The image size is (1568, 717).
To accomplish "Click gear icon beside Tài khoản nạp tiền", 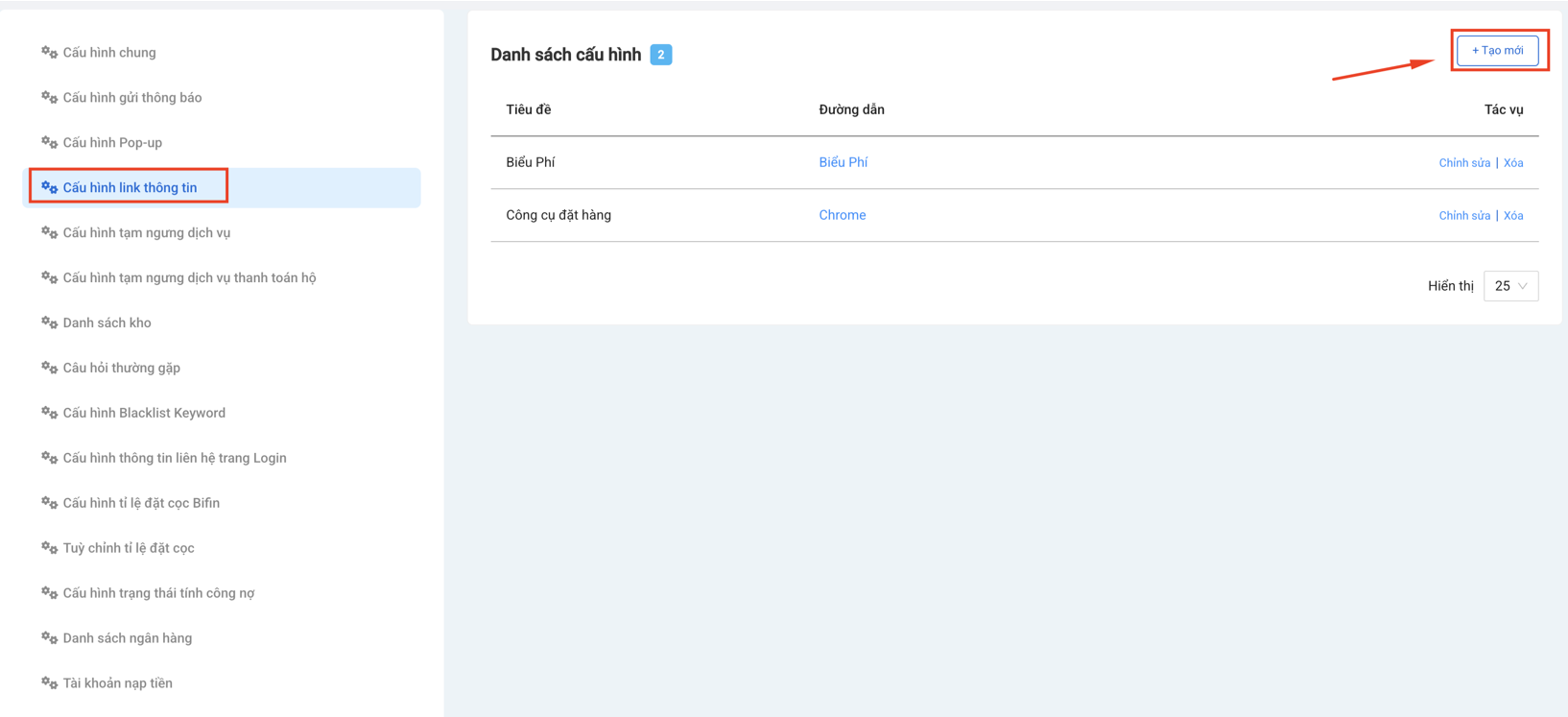I will point(49,683).
